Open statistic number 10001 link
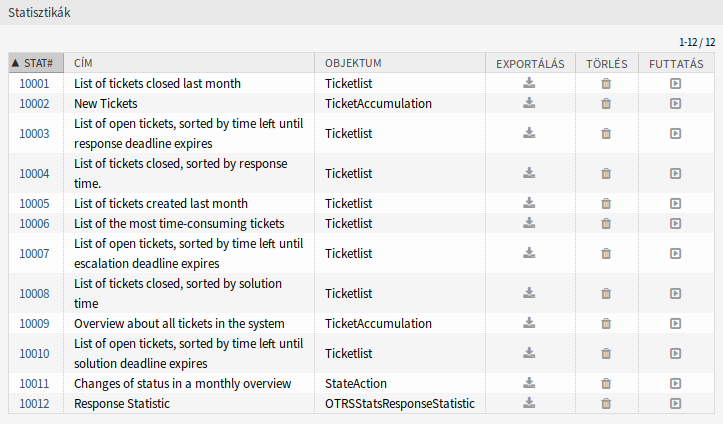The height and width of the screenshot is (424, 723). point(34,83)
